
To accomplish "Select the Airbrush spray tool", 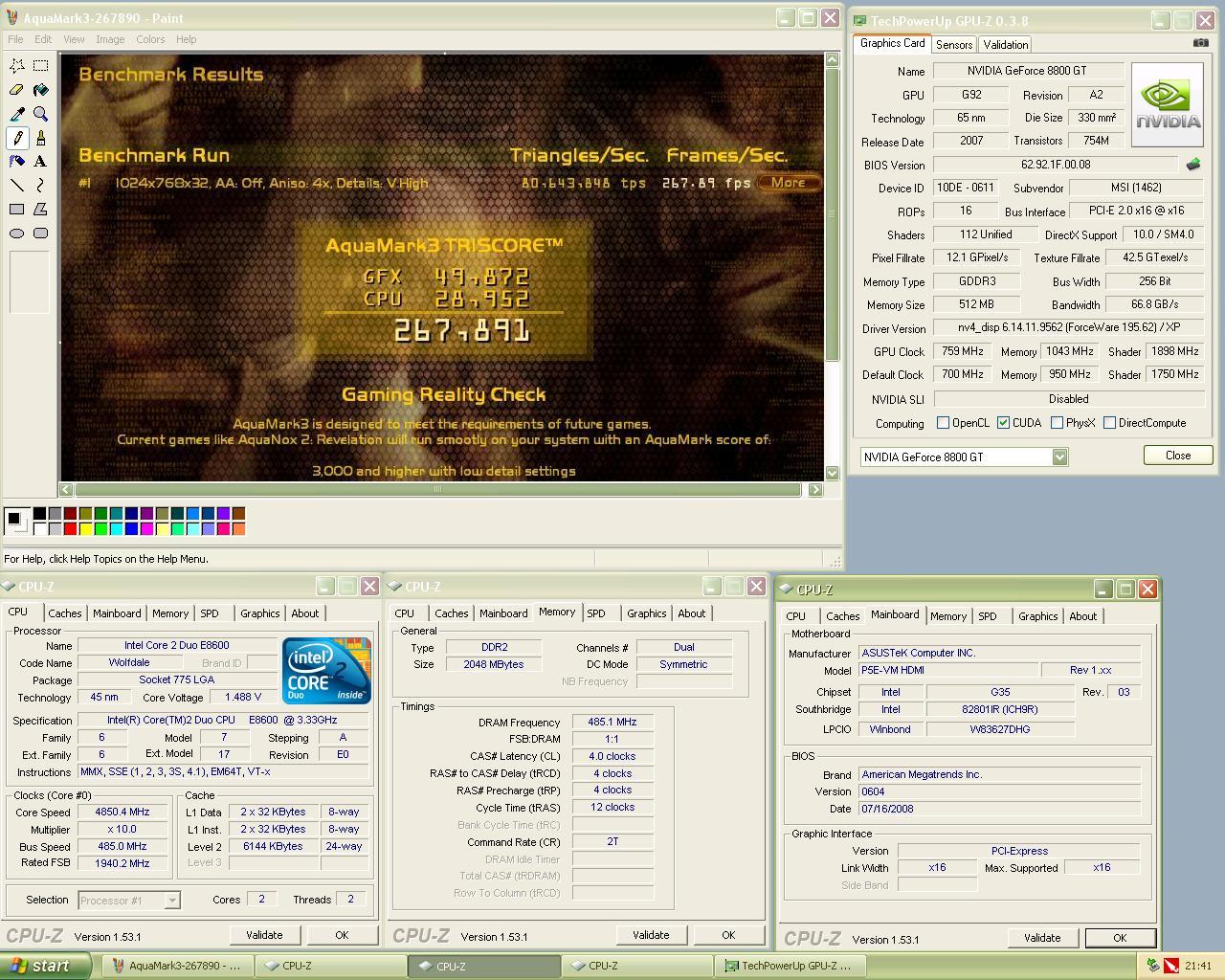I will coord(17,162).
